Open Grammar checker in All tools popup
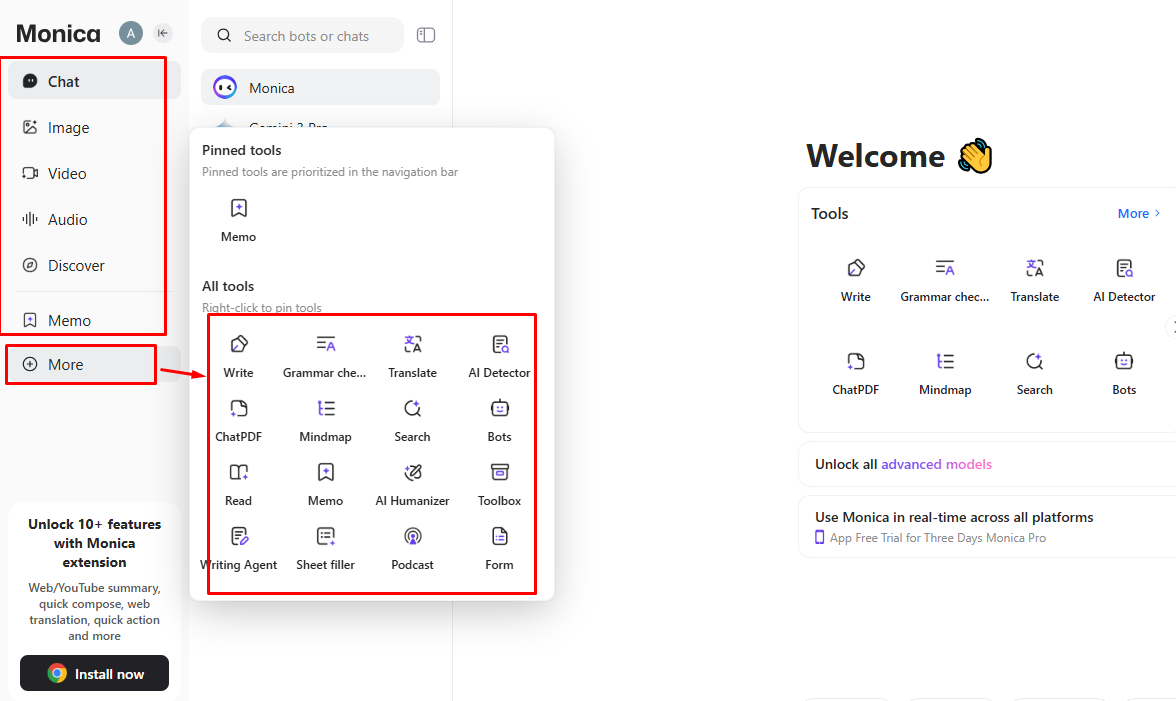Image resolution: width=1176 pixels, height=701 pixels. coord(325,357)
